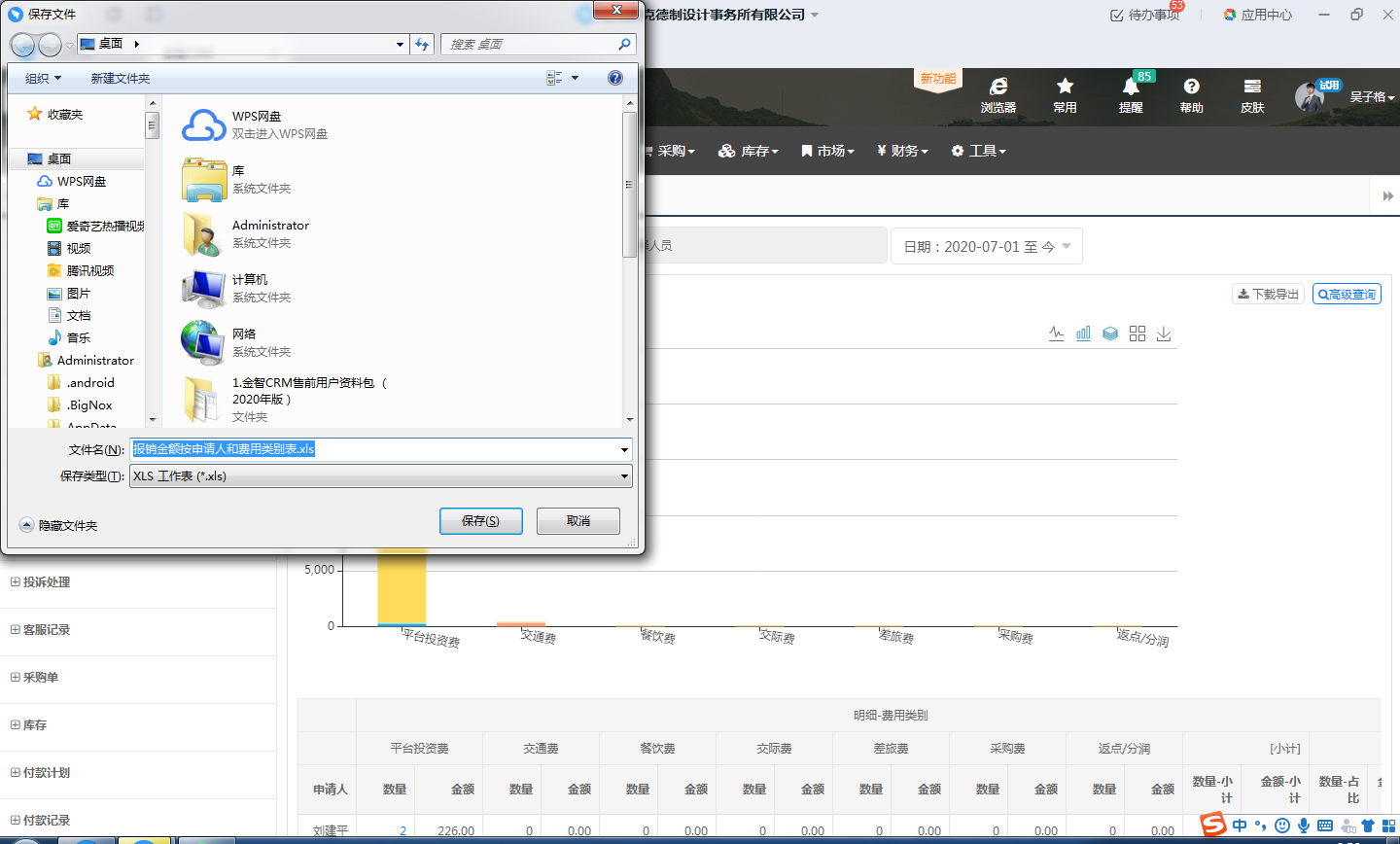Image resolution: width=1400 pixels, height=844 pixels.
Task: Select 爱奇艺热播视频 in navigation tree
Action: 95,226
